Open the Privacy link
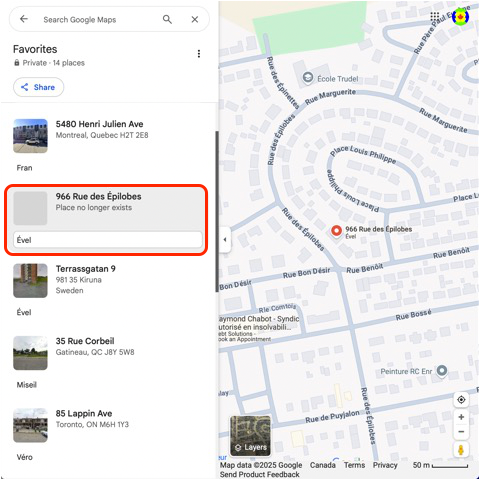This screenshot has height=480, width=480. 385,465
